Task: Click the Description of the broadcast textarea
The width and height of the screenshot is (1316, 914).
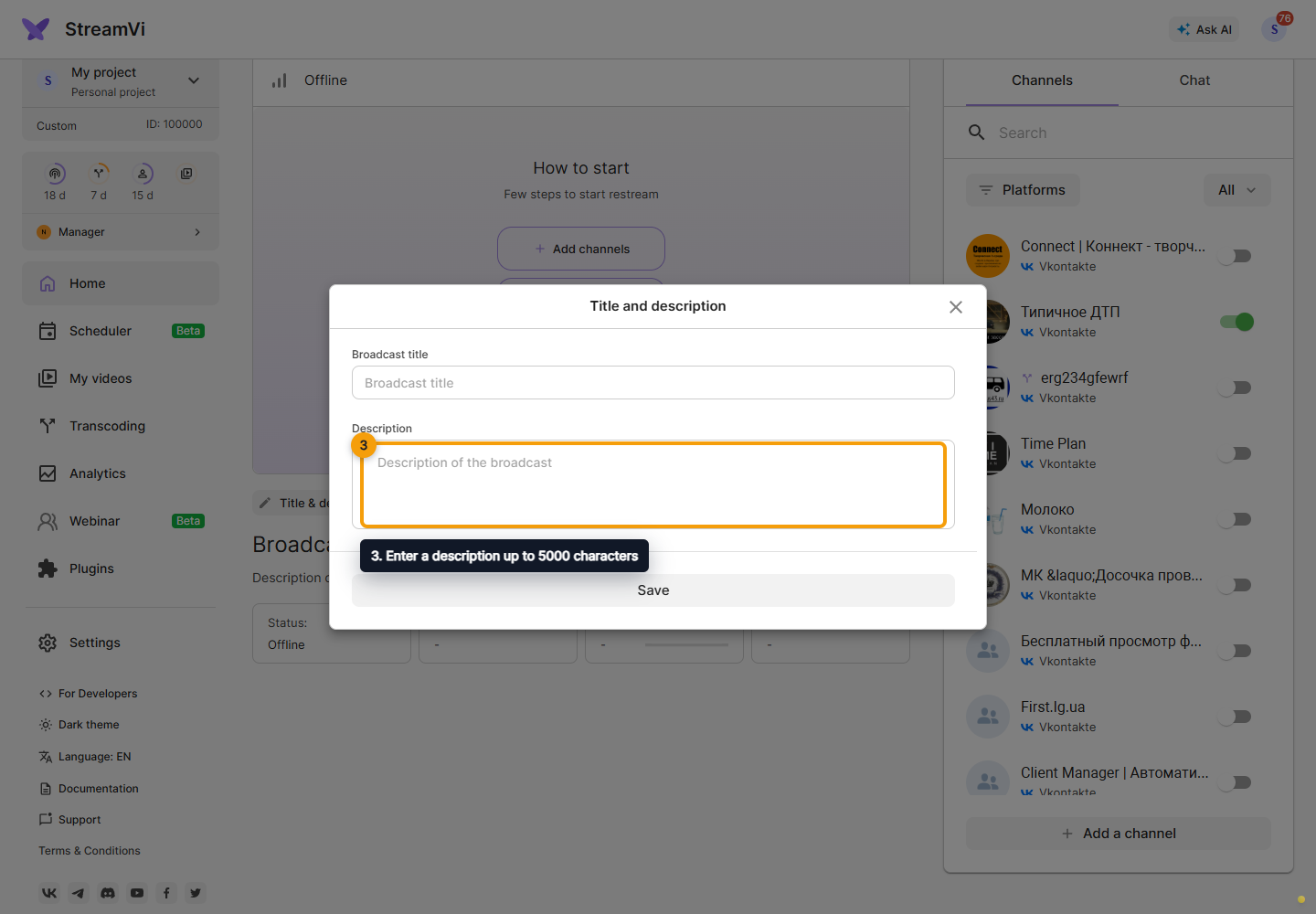Action: click(x=653, y=484)
